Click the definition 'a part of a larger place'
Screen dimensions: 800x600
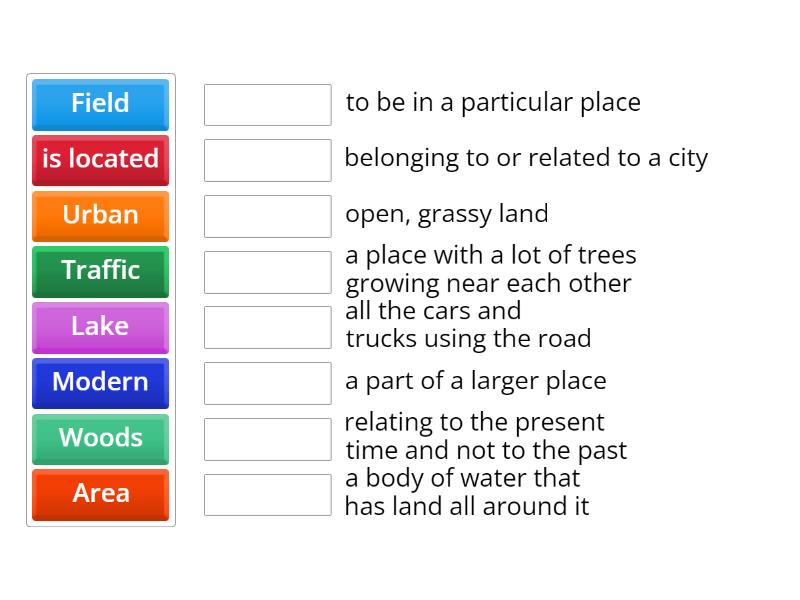coord(476,382)
